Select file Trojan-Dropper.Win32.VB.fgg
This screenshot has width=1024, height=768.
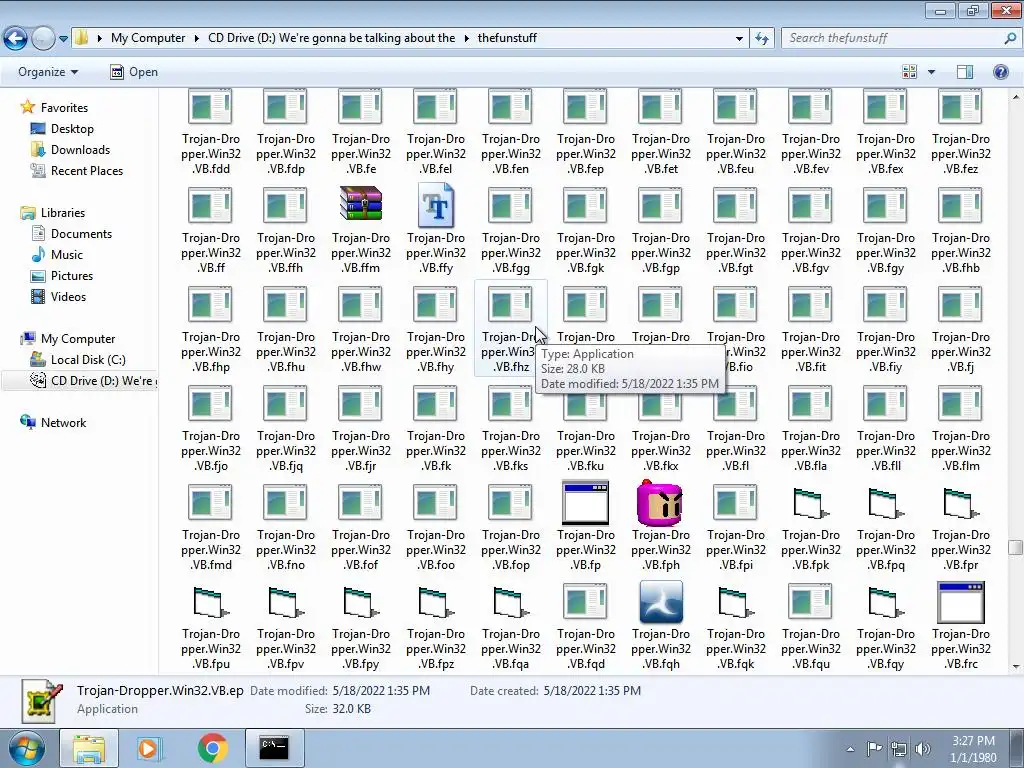511,229
